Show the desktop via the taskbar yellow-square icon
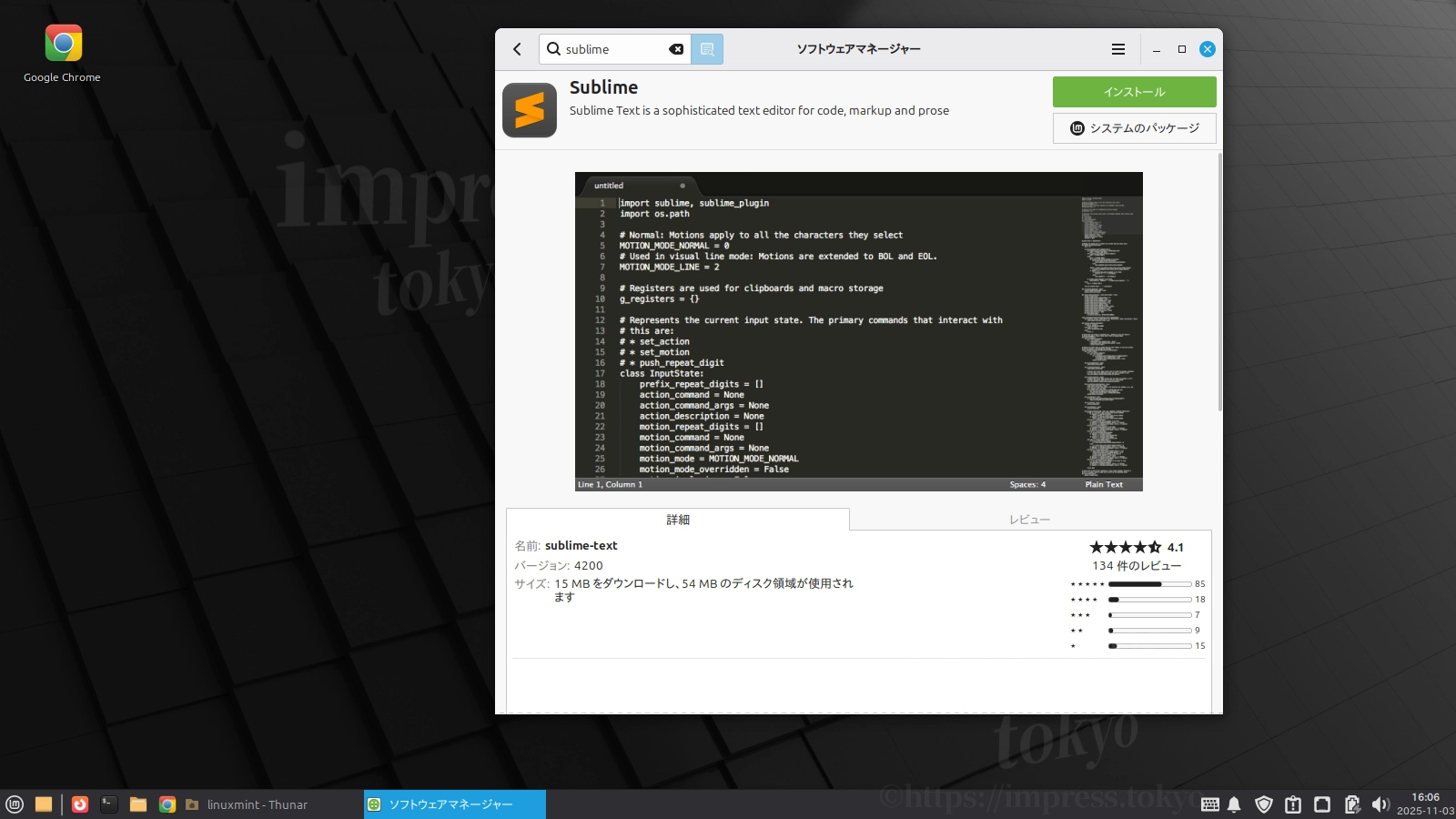 tap(44, 804)
